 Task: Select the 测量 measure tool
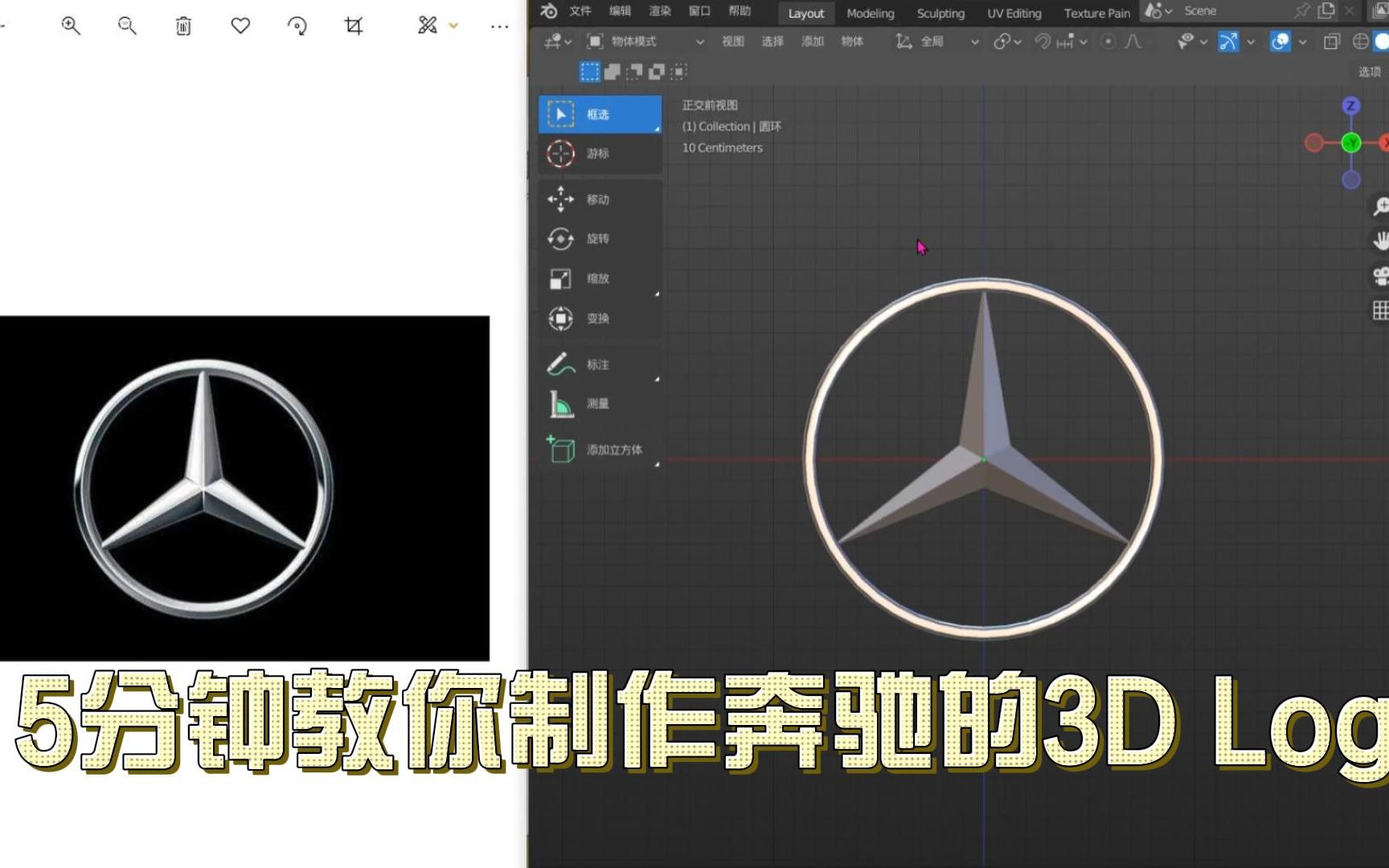click(x=600, y=403)
